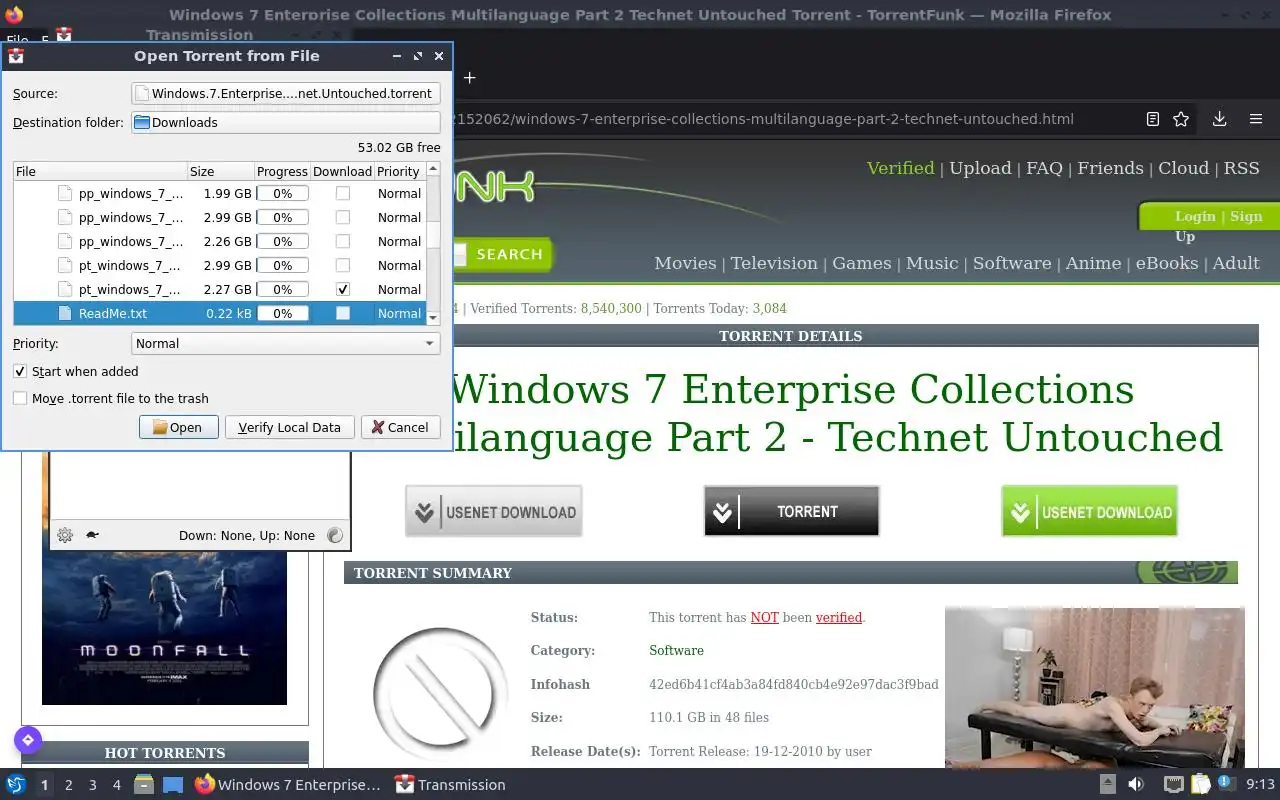Open the Games category

pos(862,263)
